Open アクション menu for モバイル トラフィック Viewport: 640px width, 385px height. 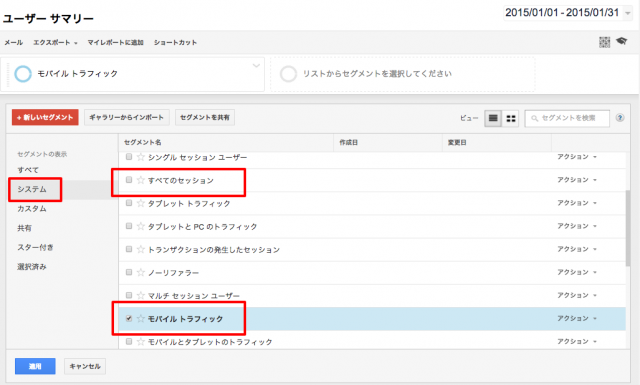click(577, 318)
